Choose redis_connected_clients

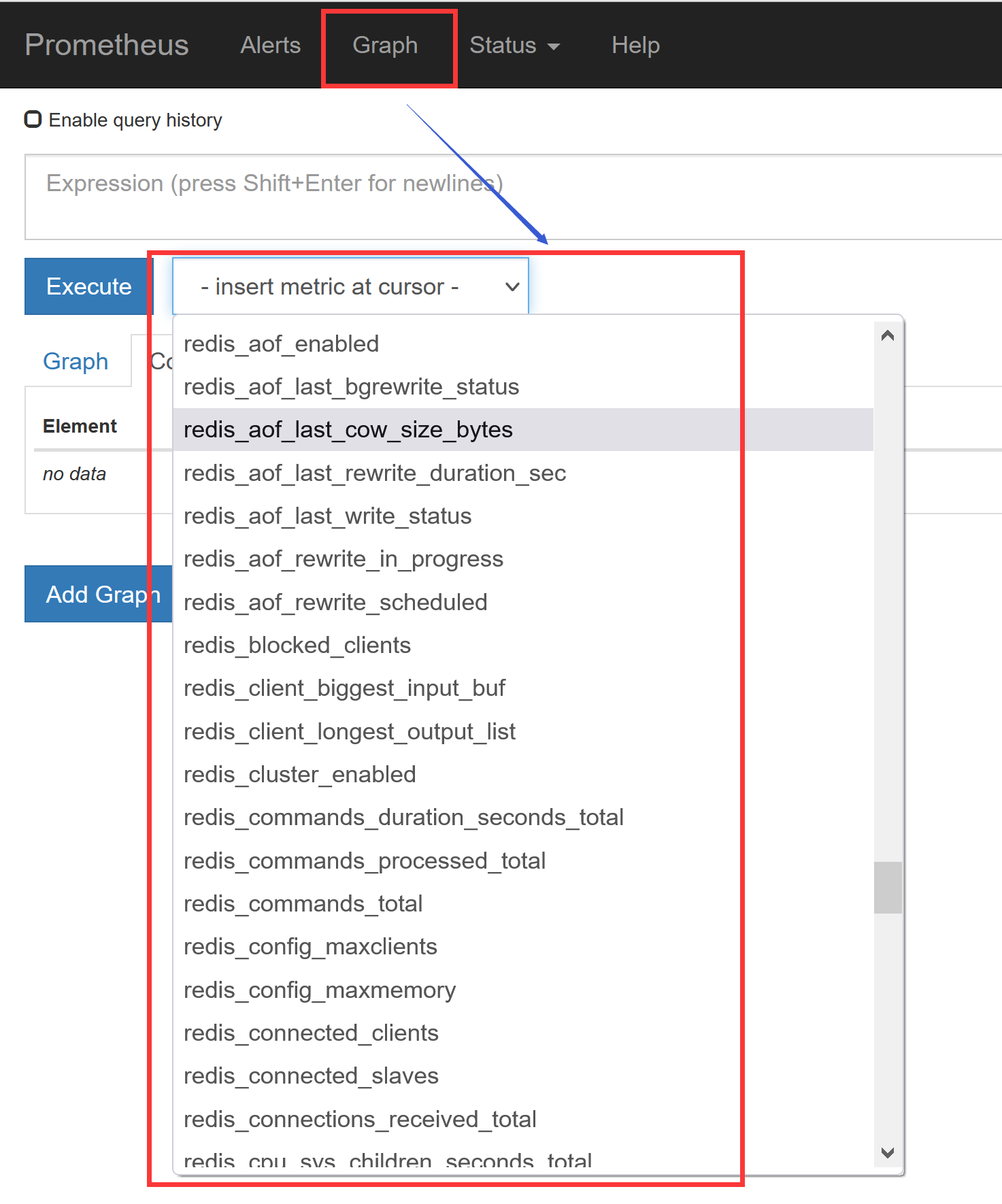523,1033
